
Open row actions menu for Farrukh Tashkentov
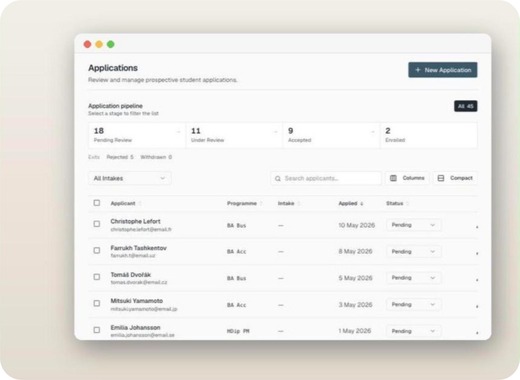(477, 253)
